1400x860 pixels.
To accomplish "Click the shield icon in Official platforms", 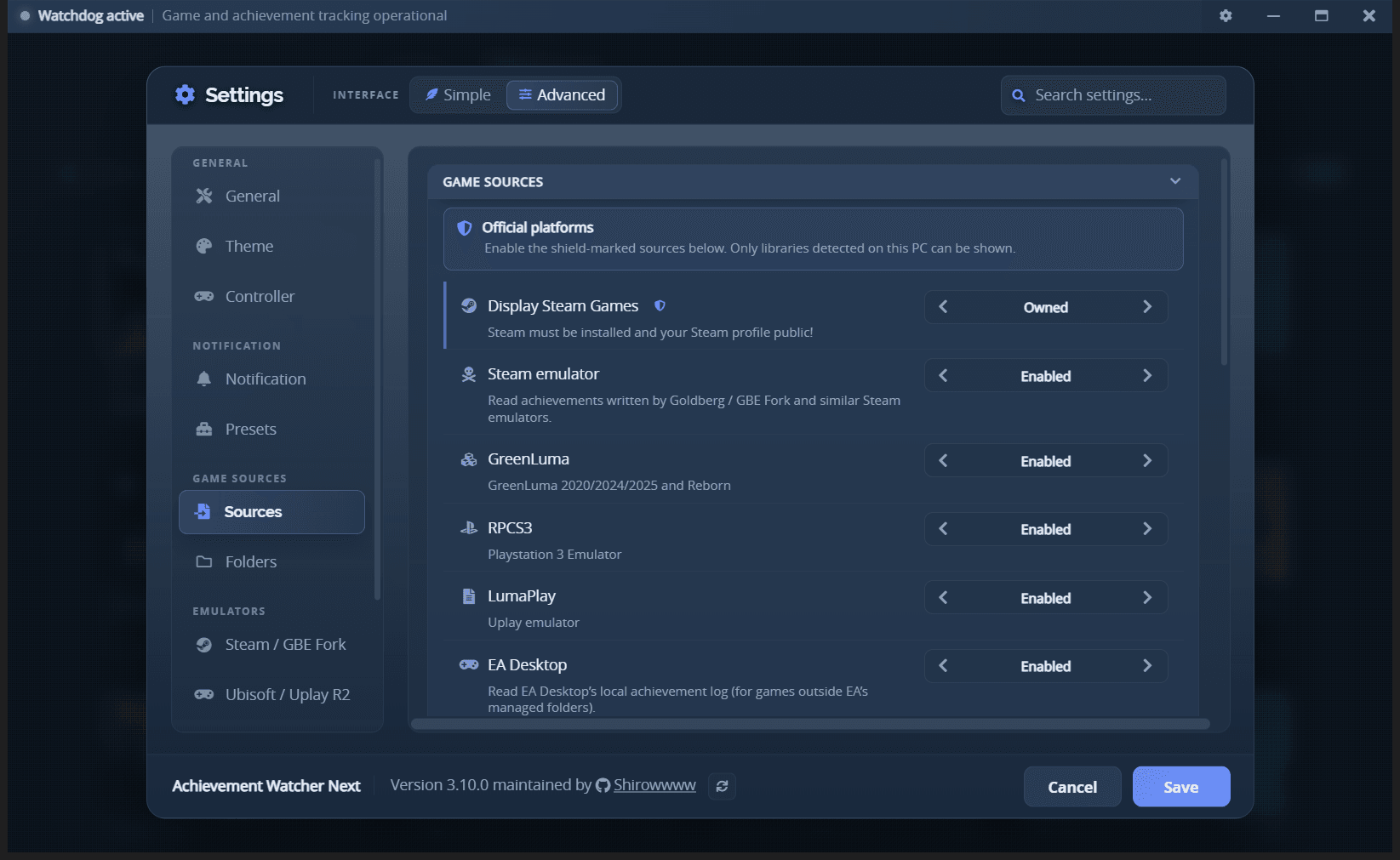I will click(x=464, y=228).
